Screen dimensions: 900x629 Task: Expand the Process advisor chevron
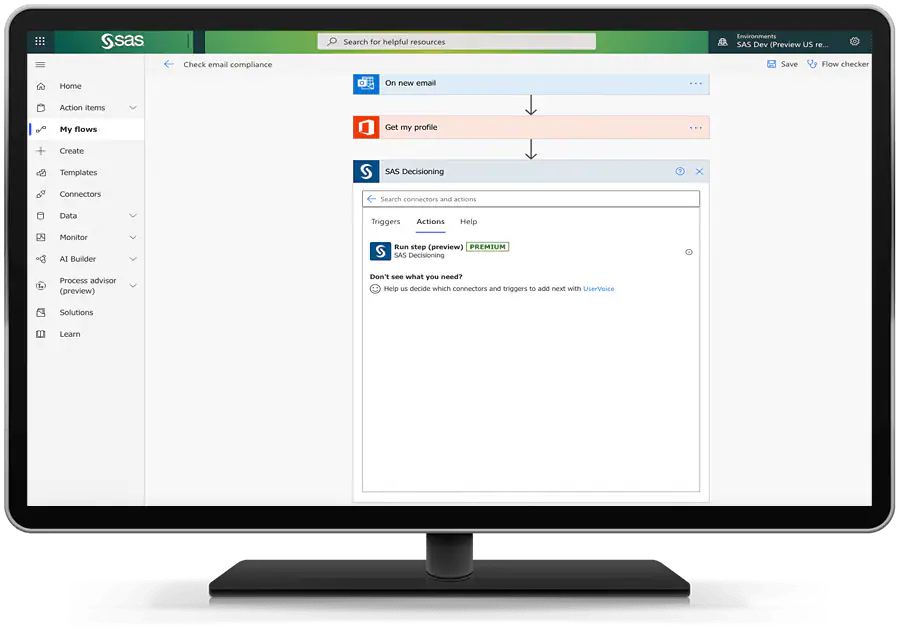133,285
